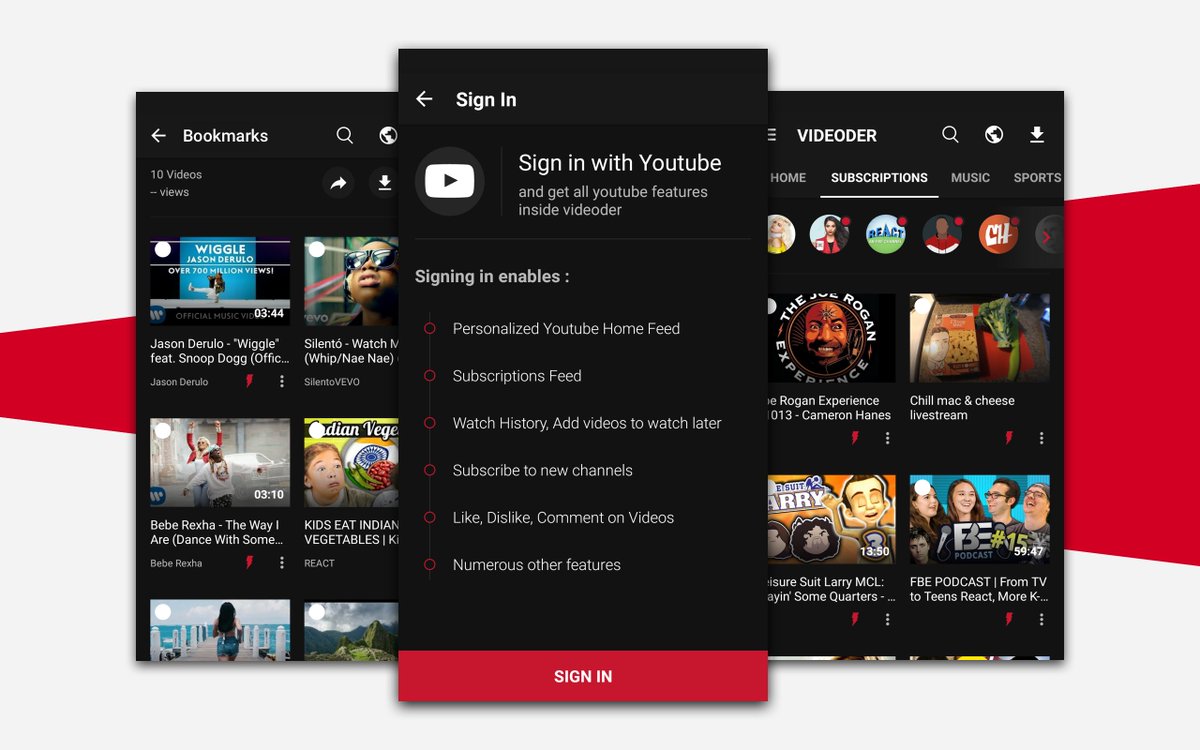Switch to the SPORTS tab

1037,178
